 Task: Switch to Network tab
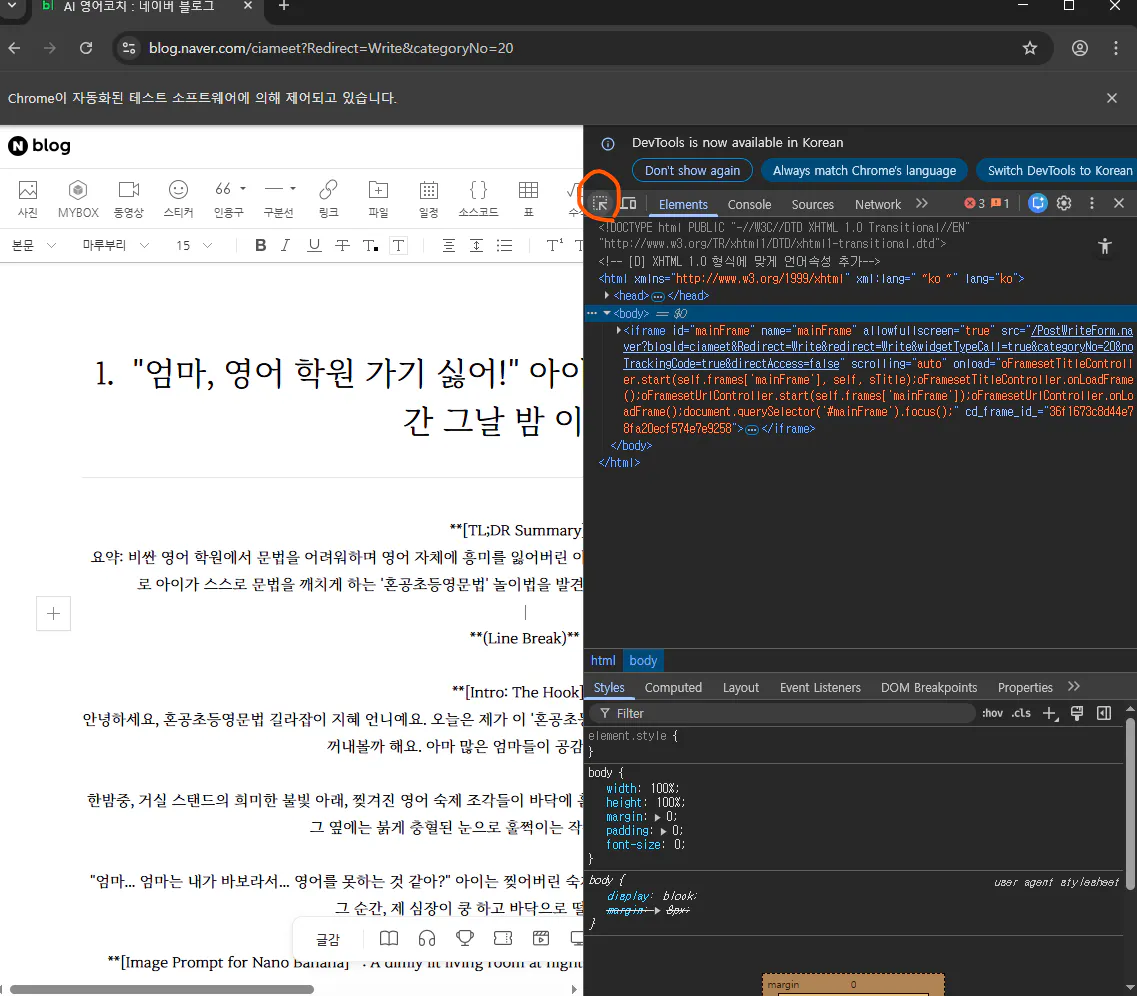[x=877, y=204]
